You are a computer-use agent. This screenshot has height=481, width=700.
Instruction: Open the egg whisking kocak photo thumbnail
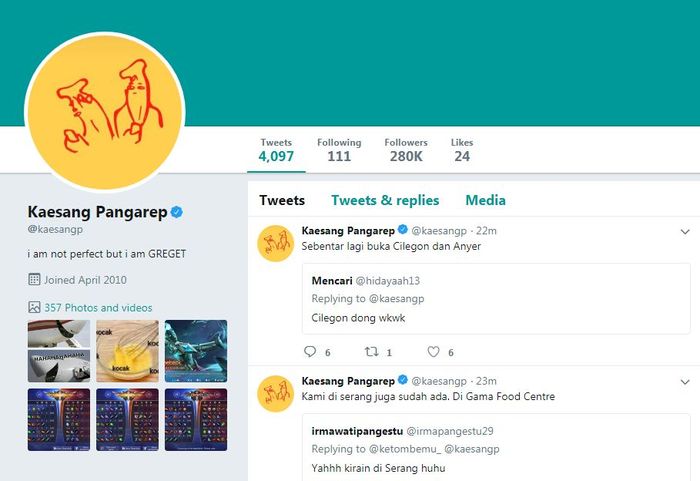point(127,351)
